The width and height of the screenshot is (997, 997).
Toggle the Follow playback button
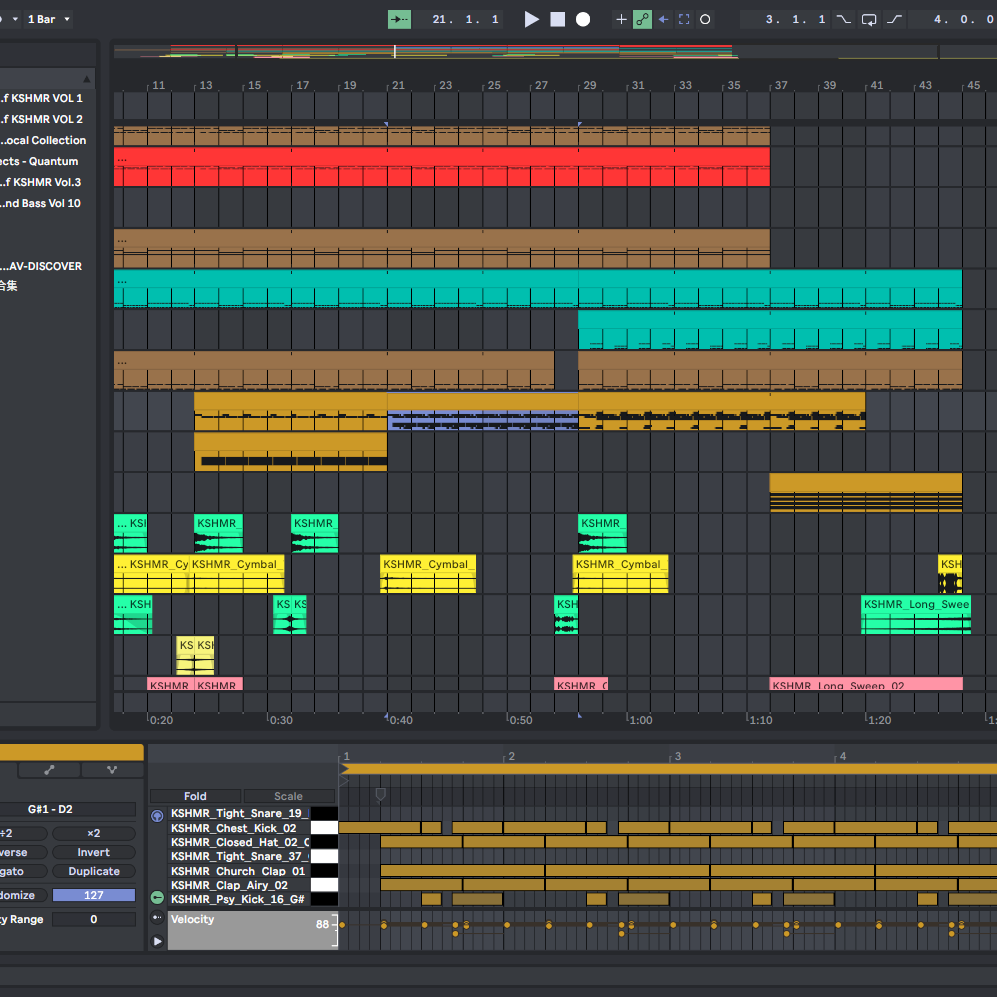pyautogui.click(x=399, y=19)
